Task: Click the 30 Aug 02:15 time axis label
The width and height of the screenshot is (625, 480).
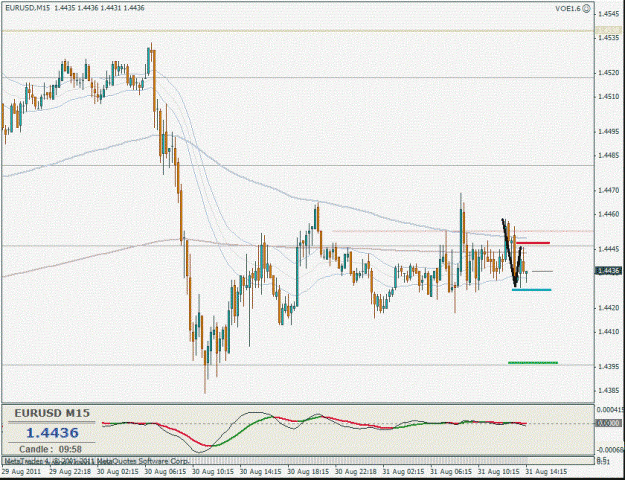Action: tap(118, 471)
